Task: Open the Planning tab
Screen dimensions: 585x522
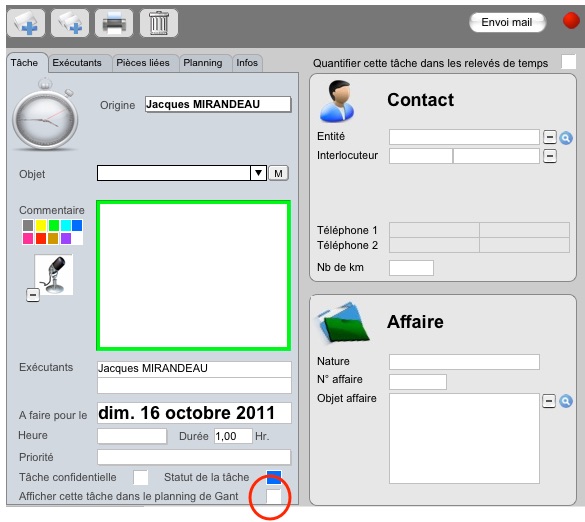Action: coord(203,63)
